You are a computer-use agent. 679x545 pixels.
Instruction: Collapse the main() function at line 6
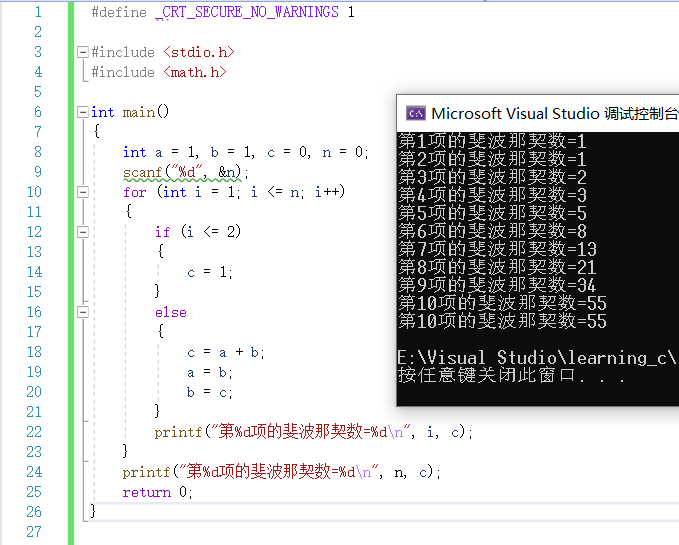click(83, 112)
